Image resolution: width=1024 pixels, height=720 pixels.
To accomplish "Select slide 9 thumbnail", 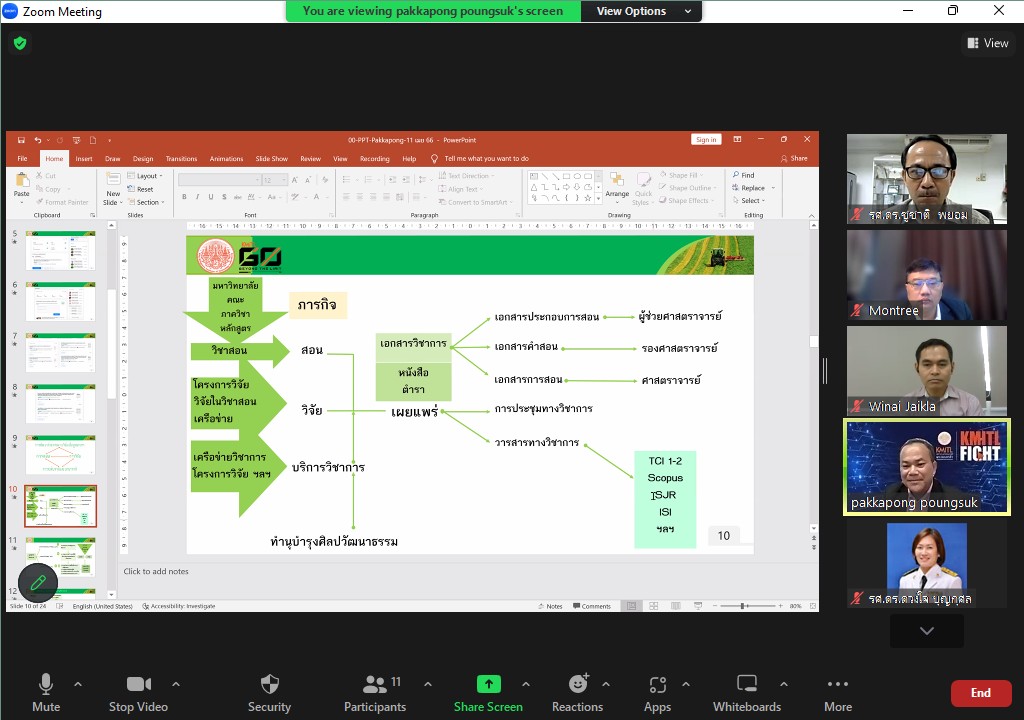I will 60,455.
